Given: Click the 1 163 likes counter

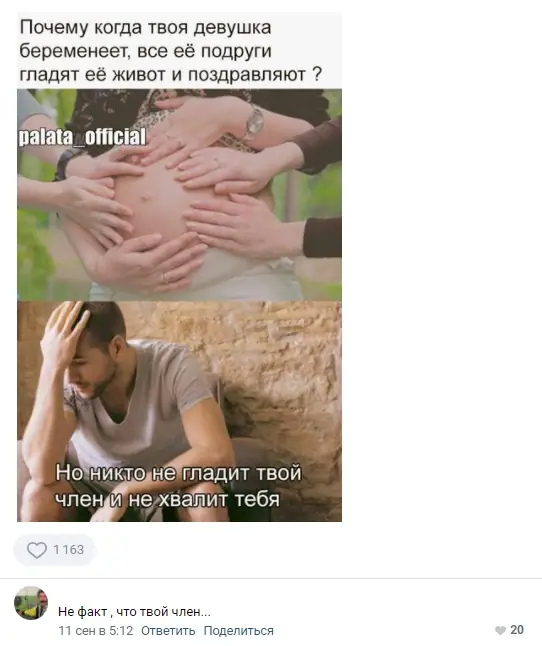Looking at the screenshot, I should pyautogui.click(x=68, y=550).
